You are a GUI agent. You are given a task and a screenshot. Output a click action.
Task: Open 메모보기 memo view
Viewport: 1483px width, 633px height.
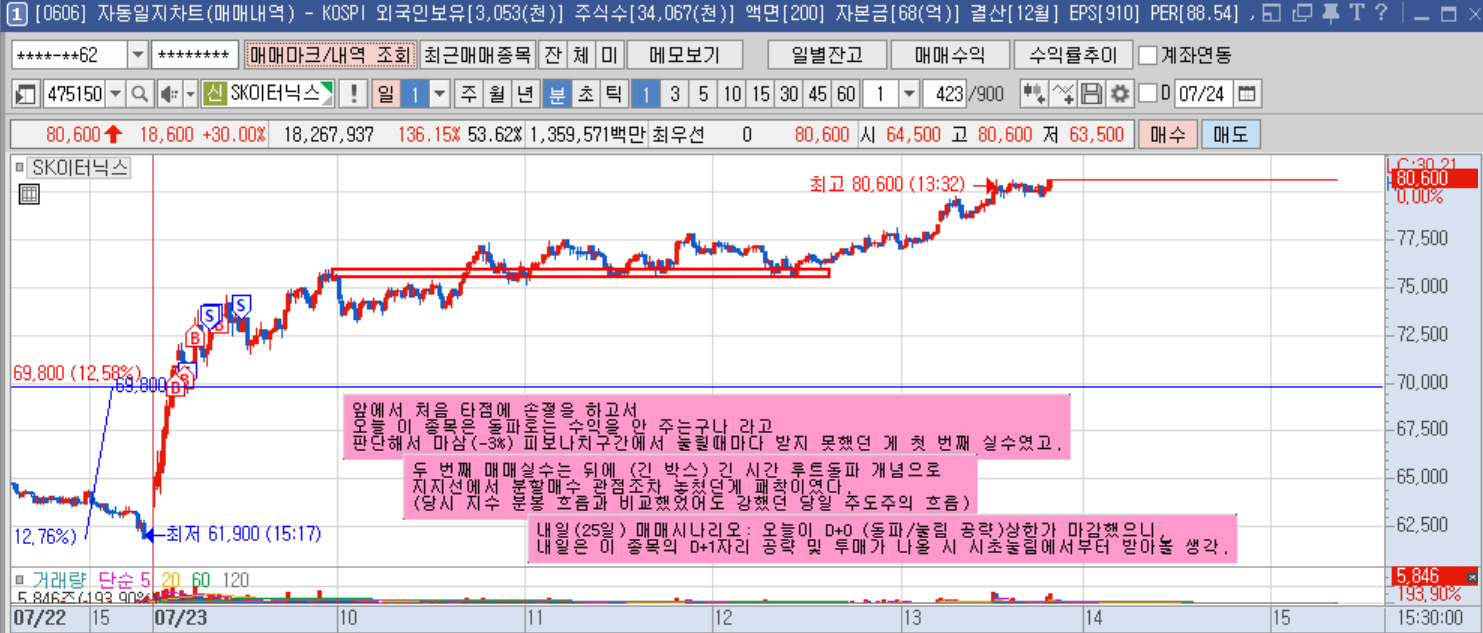(683, 55)
